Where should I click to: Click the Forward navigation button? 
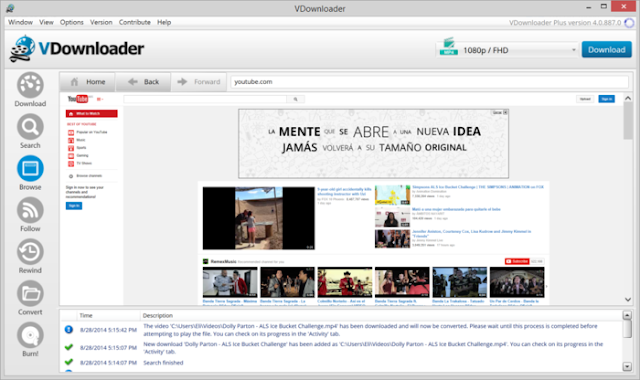[x=199, y=82]
